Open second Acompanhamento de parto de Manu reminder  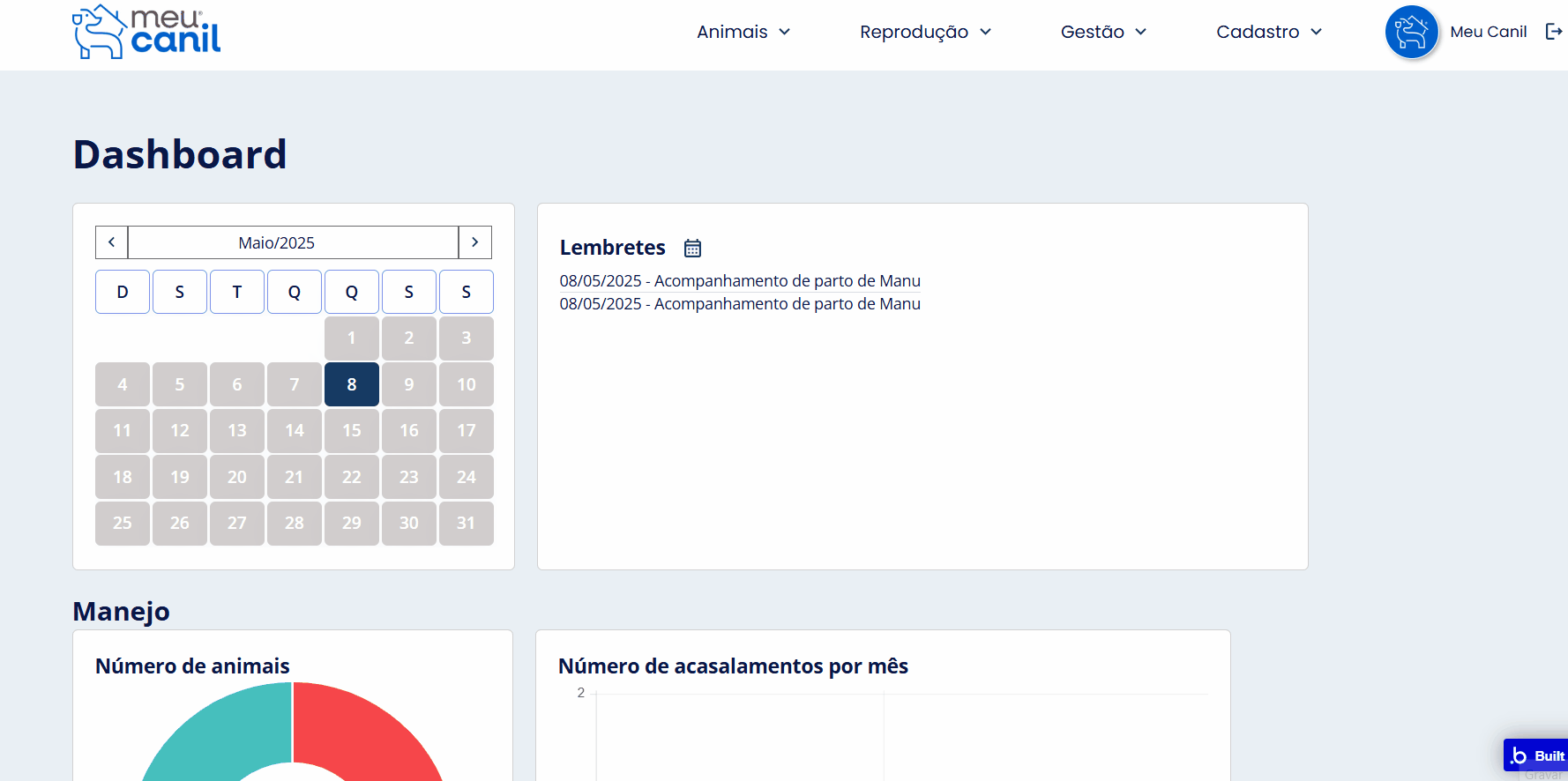tap(739, 304)
